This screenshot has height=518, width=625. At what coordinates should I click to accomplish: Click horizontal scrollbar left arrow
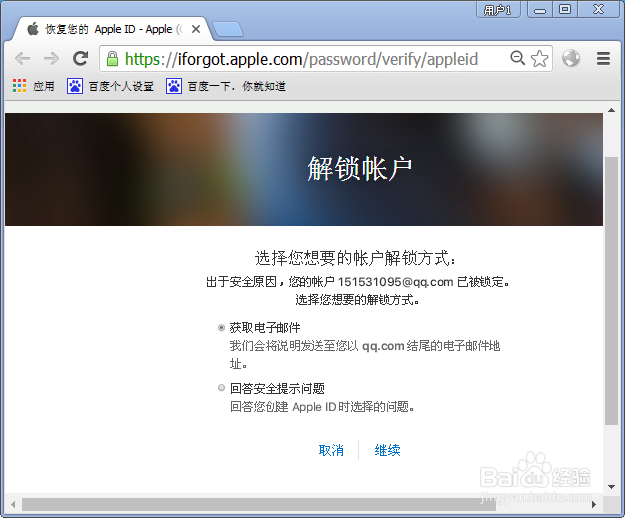click(13, 504)
